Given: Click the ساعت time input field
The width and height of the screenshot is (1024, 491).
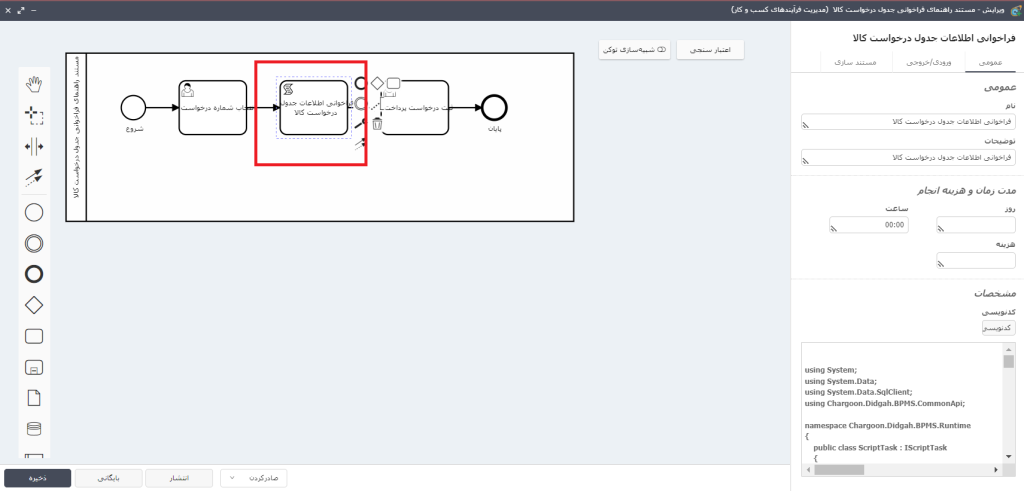Looking at the screenshot, I should coord(868,225).
